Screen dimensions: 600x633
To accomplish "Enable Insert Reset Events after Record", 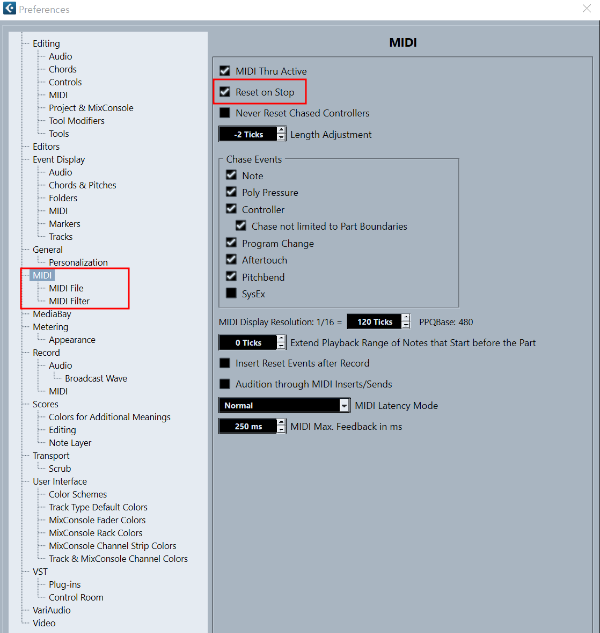I will (224, 363).
